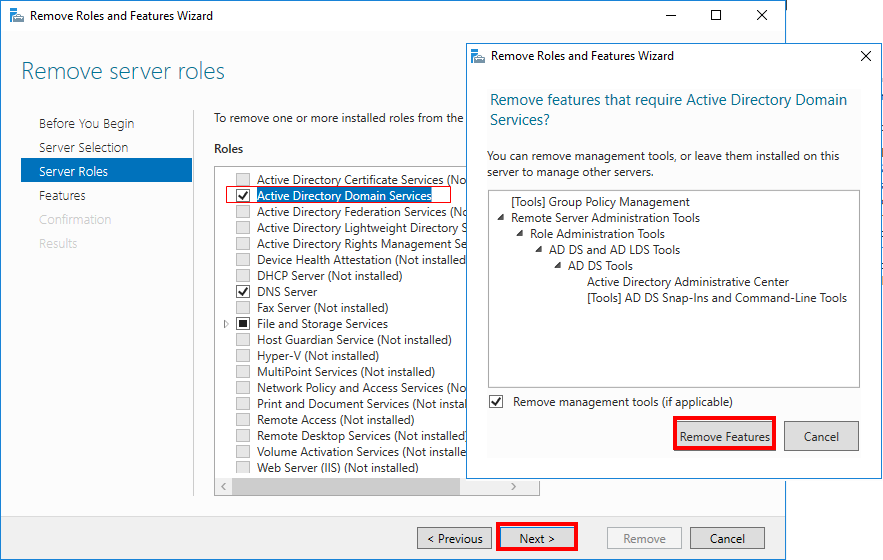The height and width of the screenshot is (560, 883).
Task: Select Active Directory Administrative Center entry
Action: pyautogui.click(x=688, y=282)
